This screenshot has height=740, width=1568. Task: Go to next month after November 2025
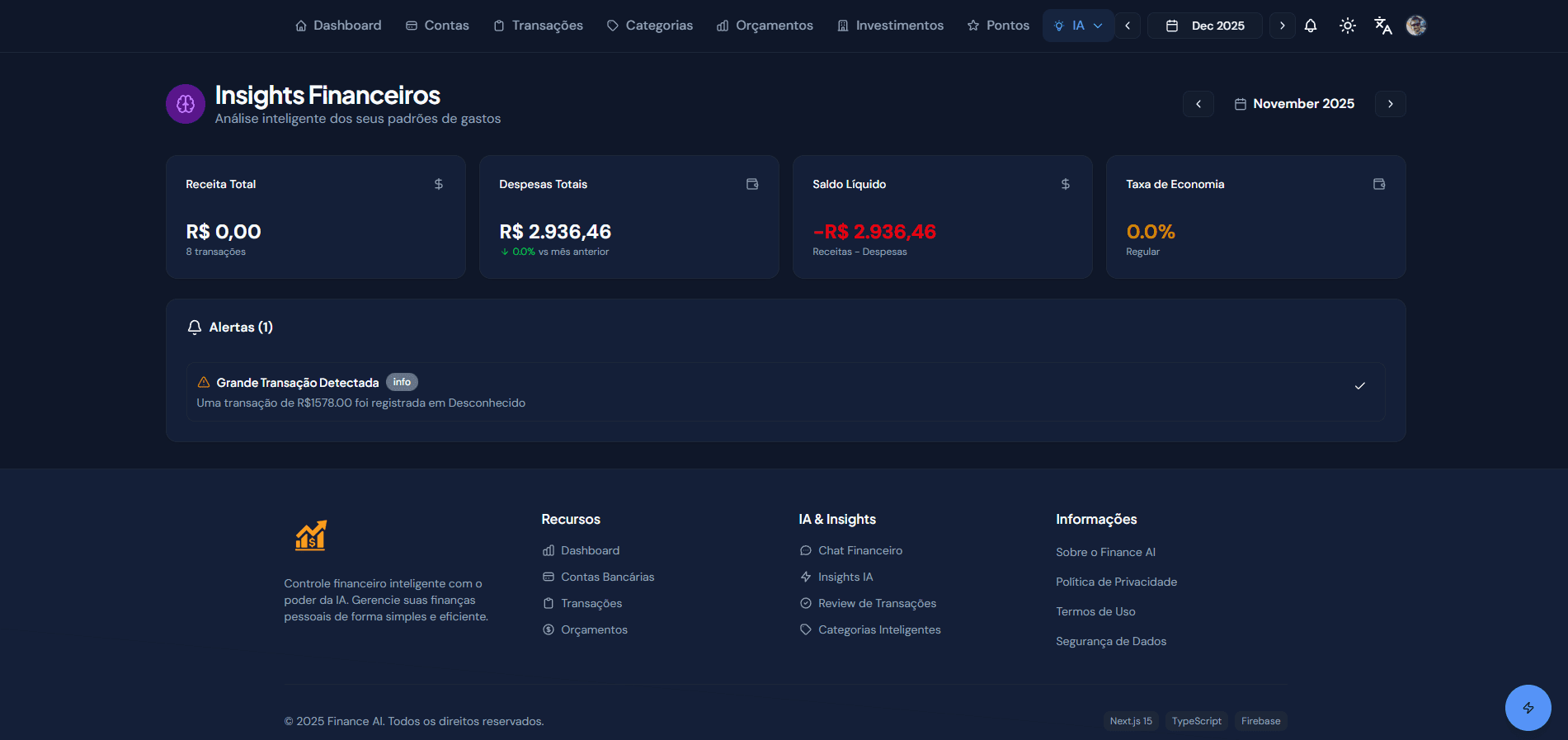1391,104
